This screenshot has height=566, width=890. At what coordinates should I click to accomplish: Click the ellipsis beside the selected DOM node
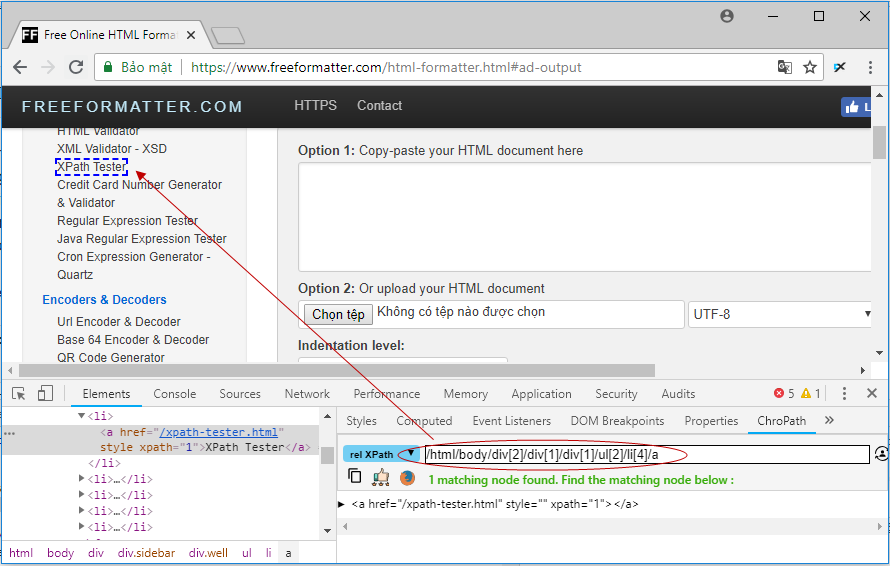pos(10,433)
